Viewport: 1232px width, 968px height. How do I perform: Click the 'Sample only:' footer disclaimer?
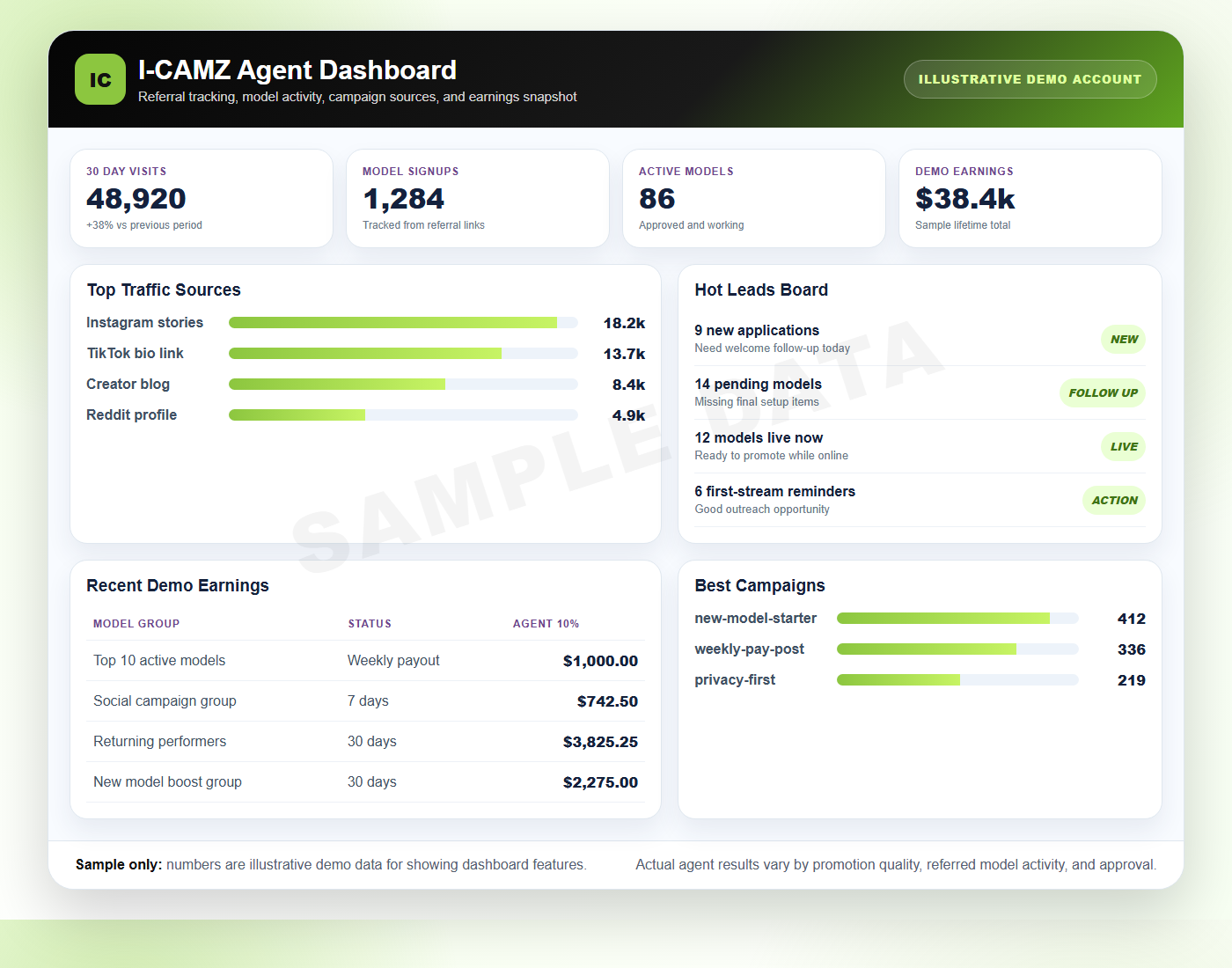[x=119, y=865]
